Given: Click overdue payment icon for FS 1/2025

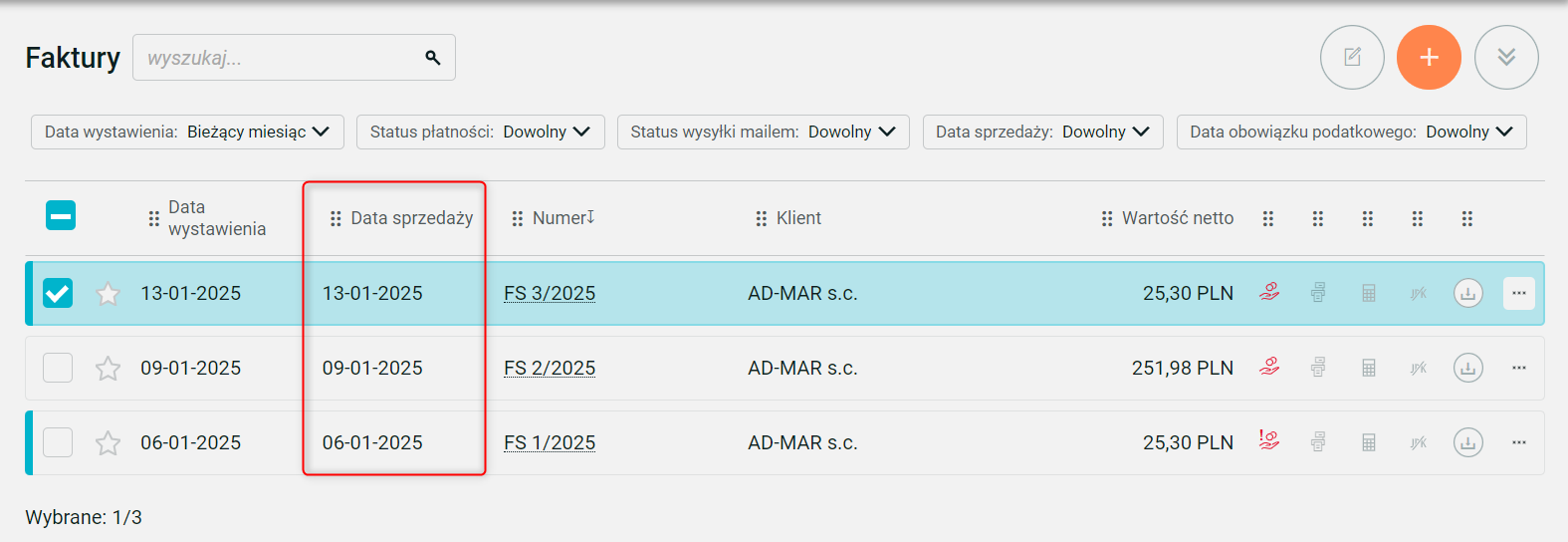Looking at the screenshot, I should [x=1269, y=440].
